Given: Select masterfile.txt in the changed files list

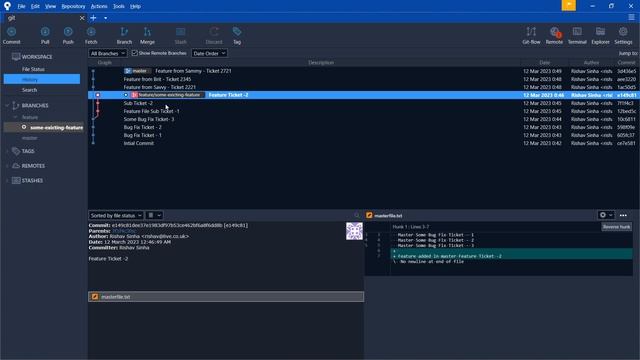Looking at the screenshot, I should click(x=226, y=297).
